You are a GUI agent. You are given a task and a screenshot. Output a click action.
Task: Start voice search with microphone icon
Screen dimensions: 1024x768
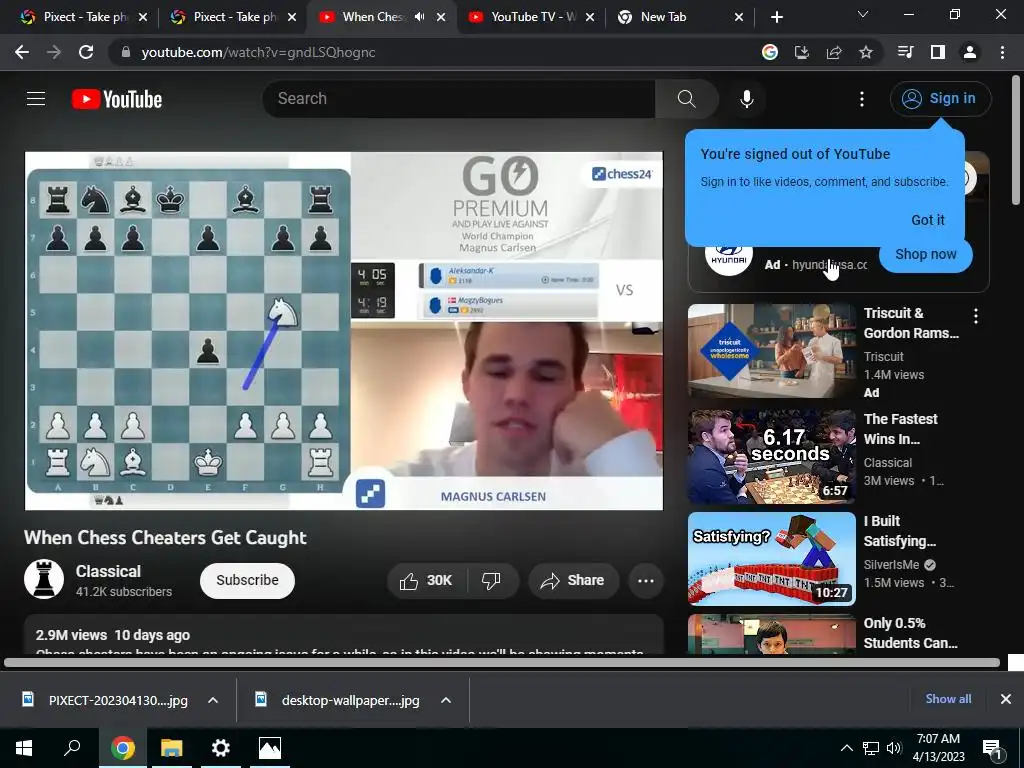[x=746, y=99]
